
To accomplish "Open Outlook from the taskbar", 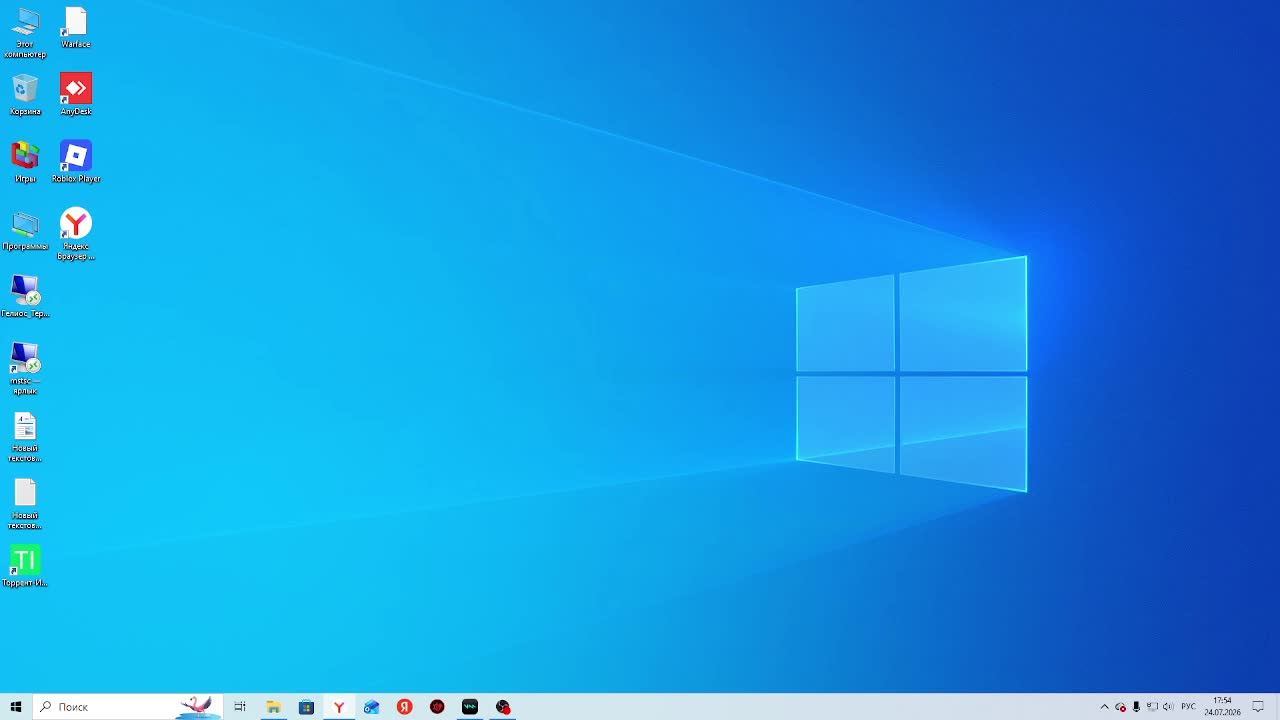I will pyautogui.click(x=372, y=707).
